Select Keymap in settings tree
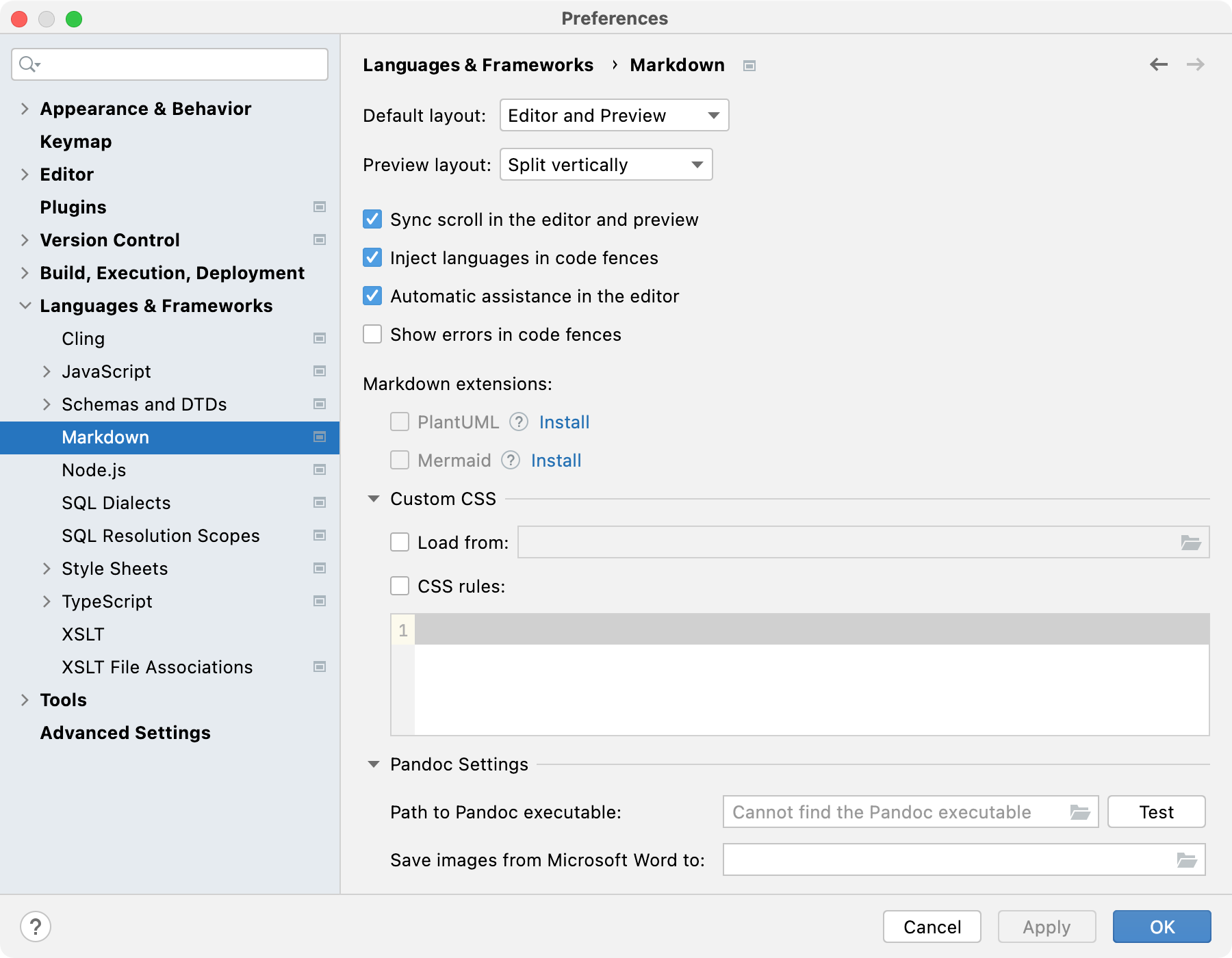The width and height of the screenshot is (1232, 958). tap(75, 142)
